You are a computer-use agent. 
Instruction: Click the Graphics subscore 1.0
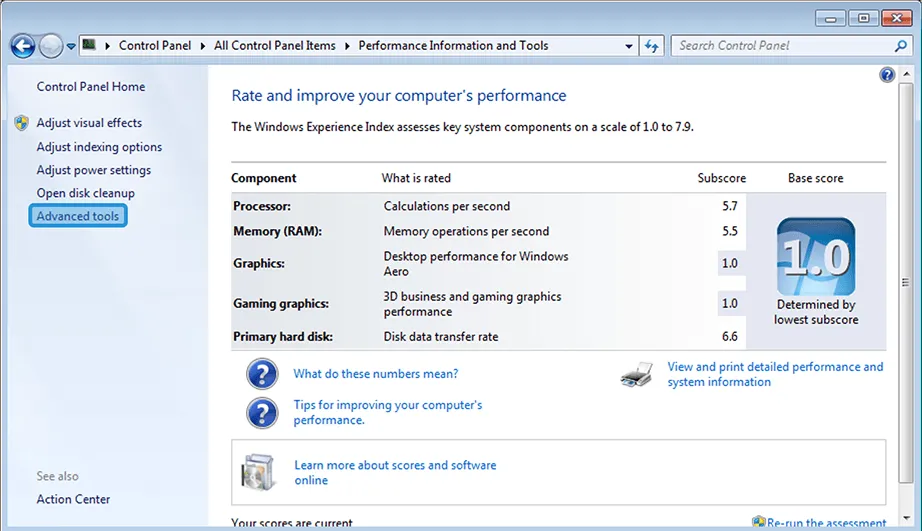click(730, 263)
